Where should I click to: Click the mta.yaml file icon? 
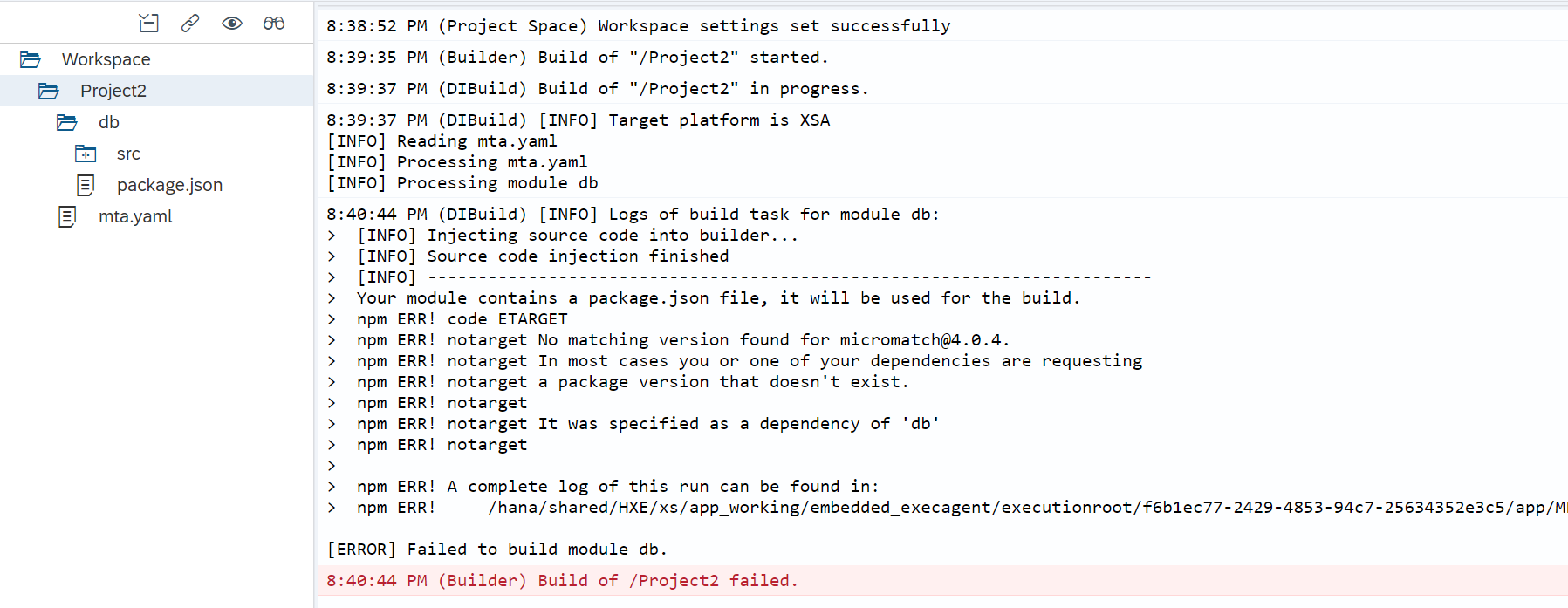(x=67, y=216)
